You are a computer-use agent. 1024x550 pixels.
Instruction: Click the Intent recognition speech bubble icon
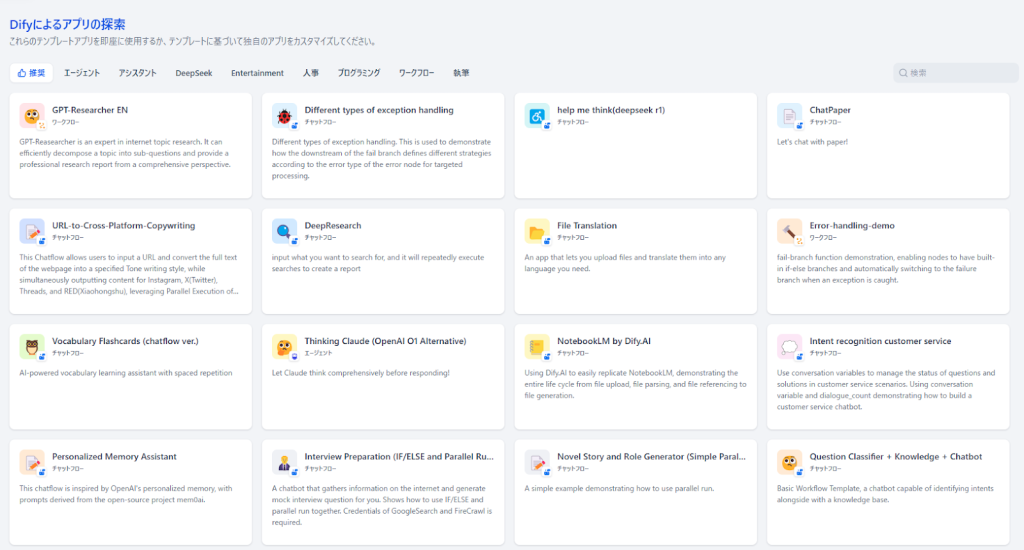click(x=790, y=347)
